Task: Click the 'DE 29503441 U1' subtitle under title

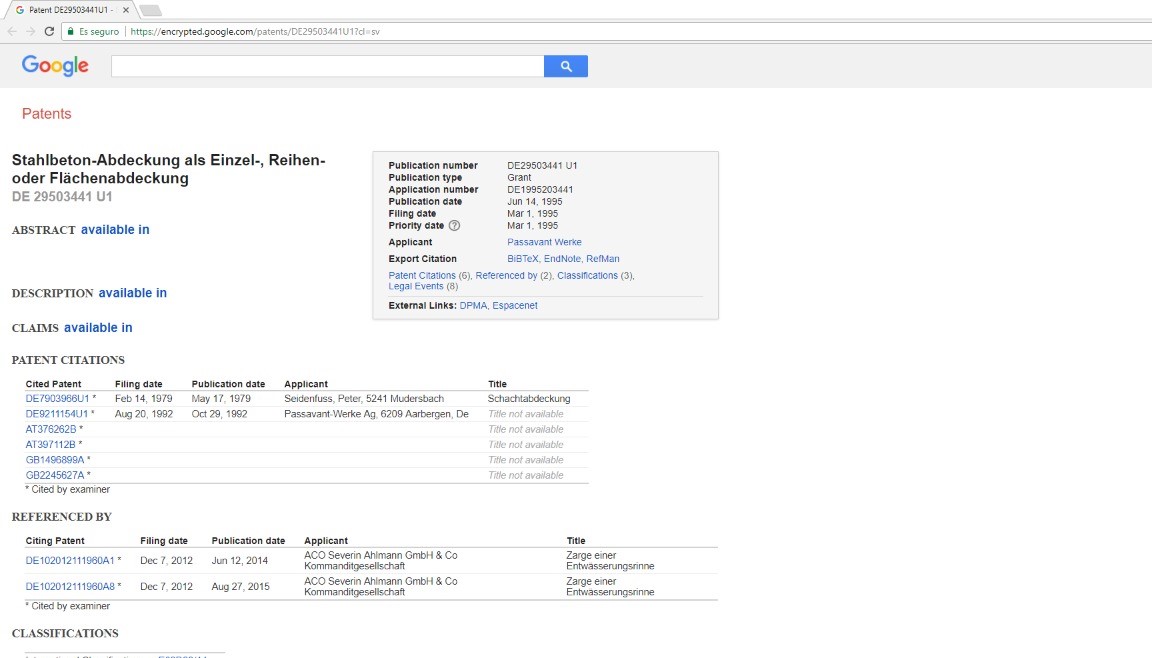Action: pos(62,197)
